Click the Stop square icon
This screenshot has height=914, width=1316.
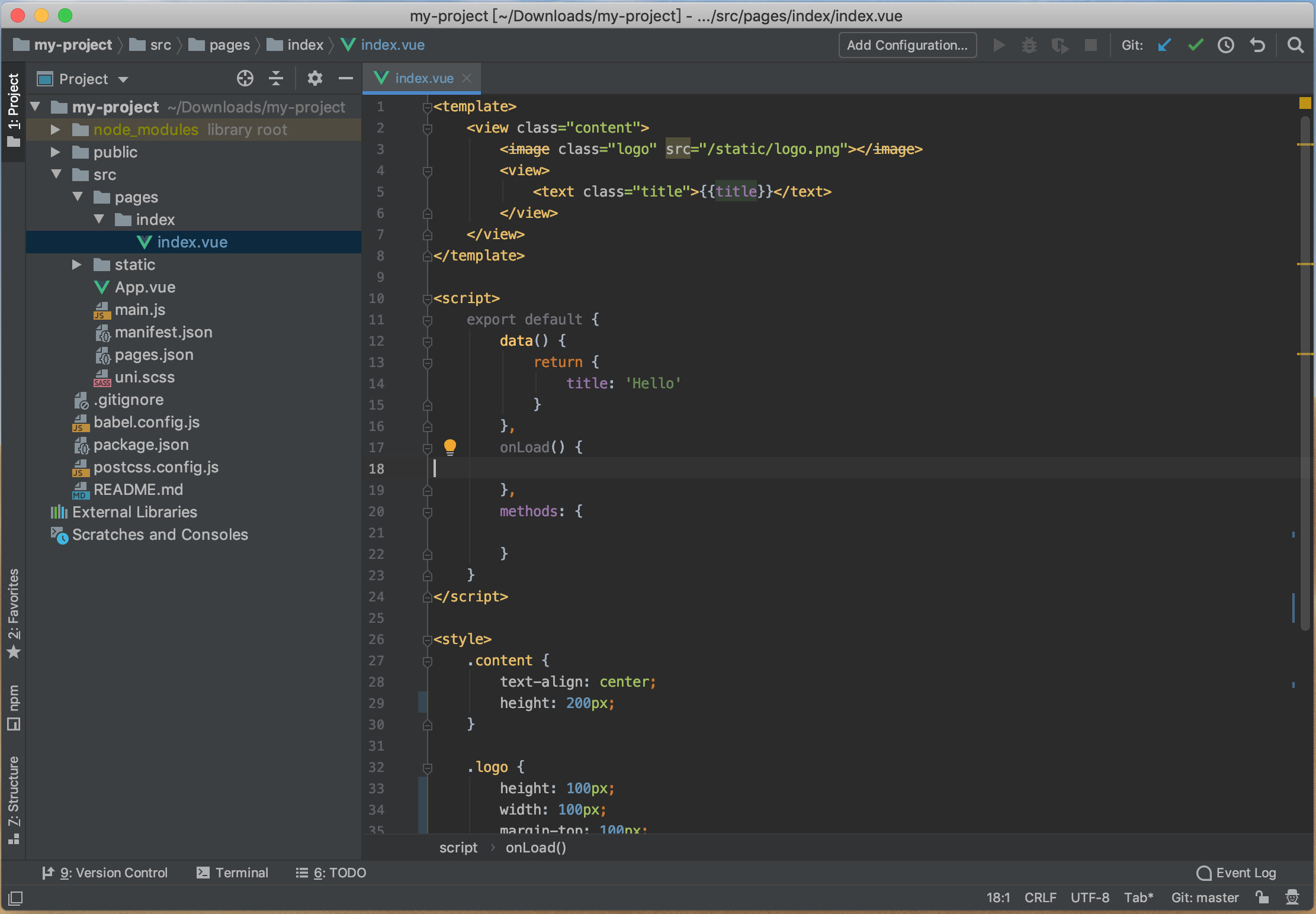tap(1090, 45)
